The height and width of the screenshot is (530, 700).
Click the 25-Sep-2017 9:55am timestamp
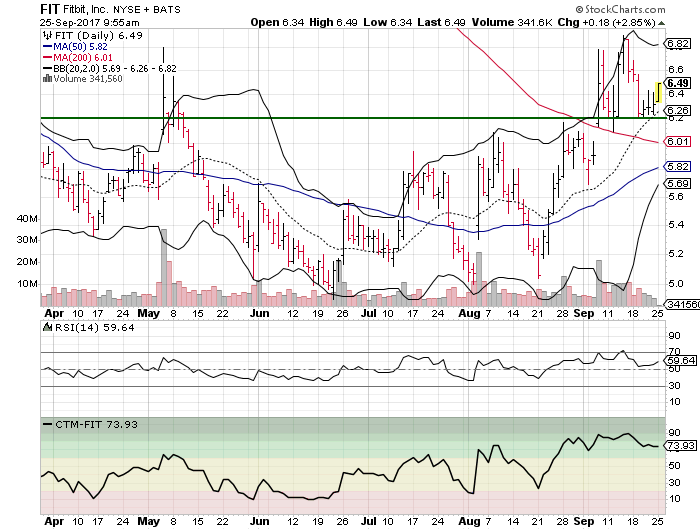pyautogui.click(x=89, y=22)
